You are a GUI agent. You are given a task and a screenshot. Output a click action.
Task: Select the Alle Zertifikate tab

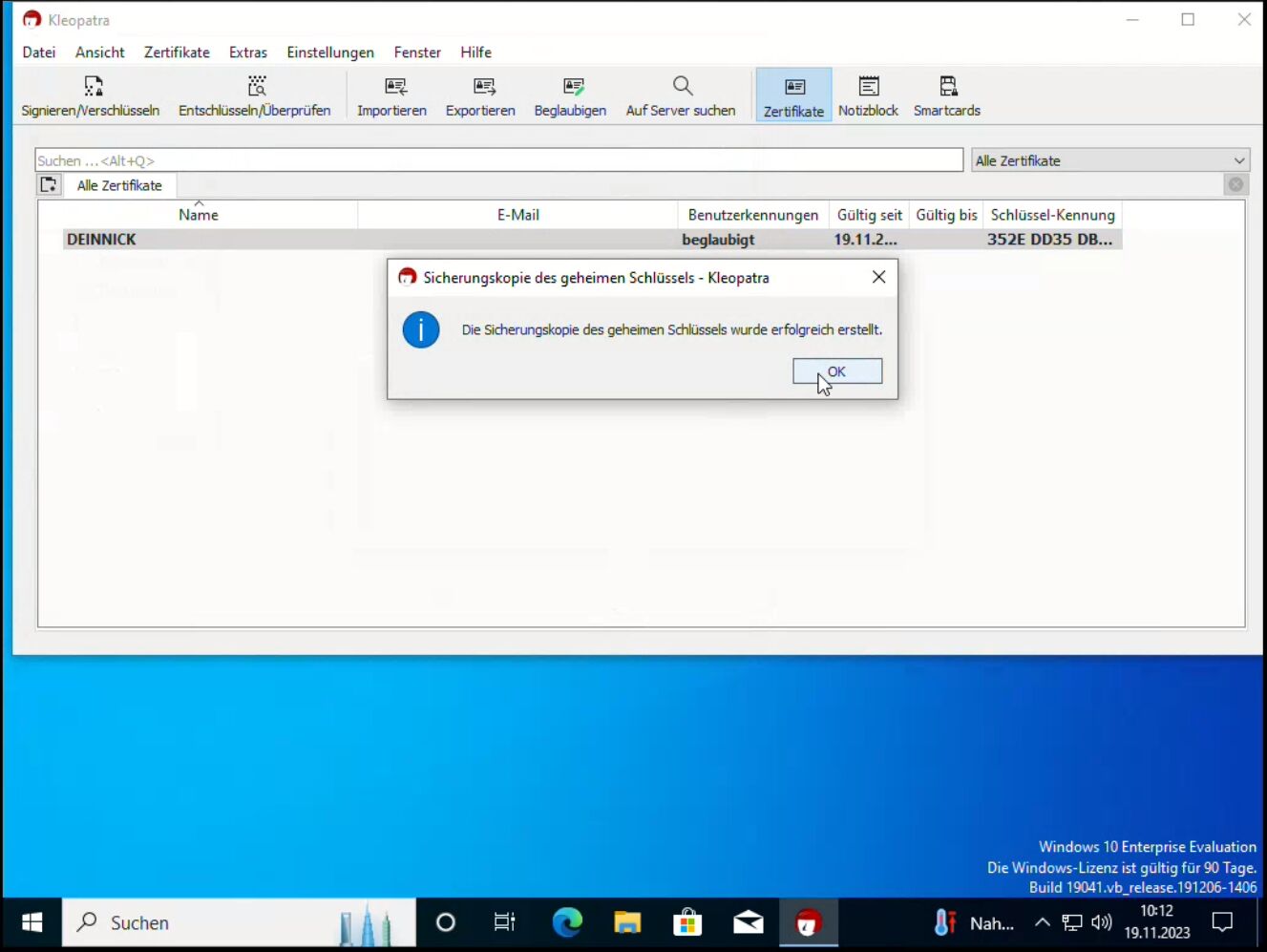point(119,185)
